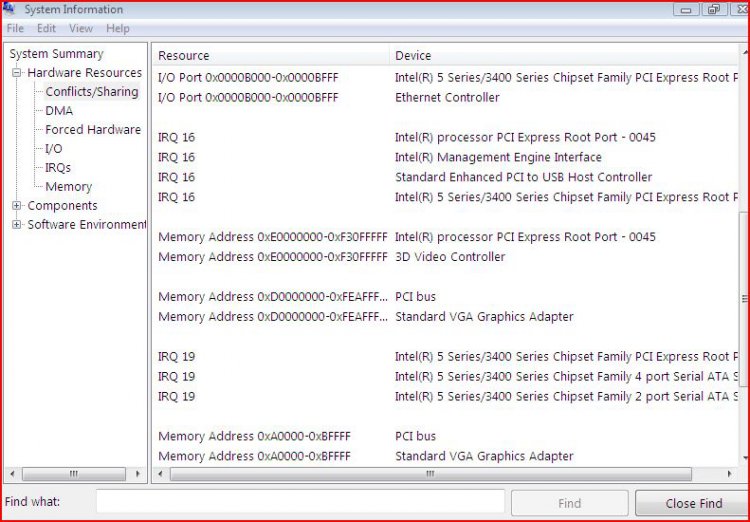Select the Software Environment tree item

tap(87, 224)
